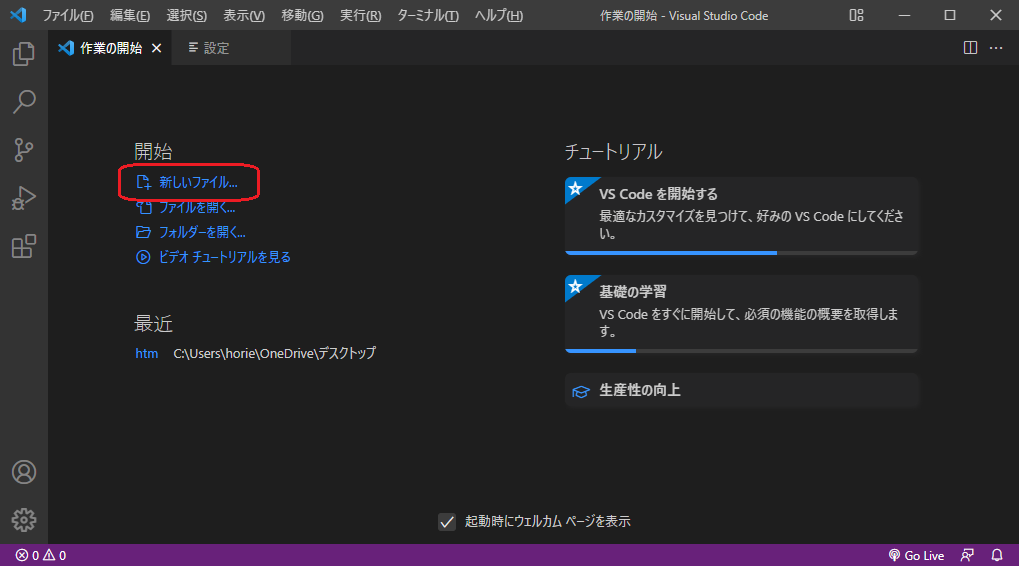Open recent folder htm

[146, 354]
